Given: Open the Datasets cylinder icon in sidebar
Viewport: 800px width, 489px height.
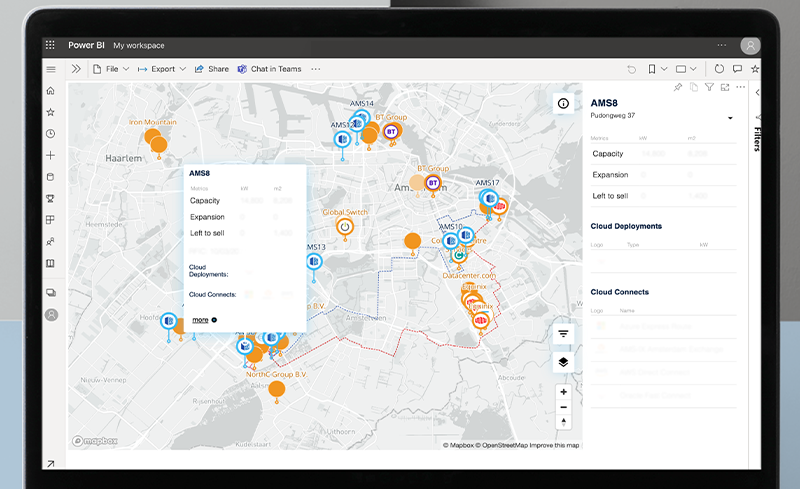Looking at the screenshot, I should [x=51, y=177].
